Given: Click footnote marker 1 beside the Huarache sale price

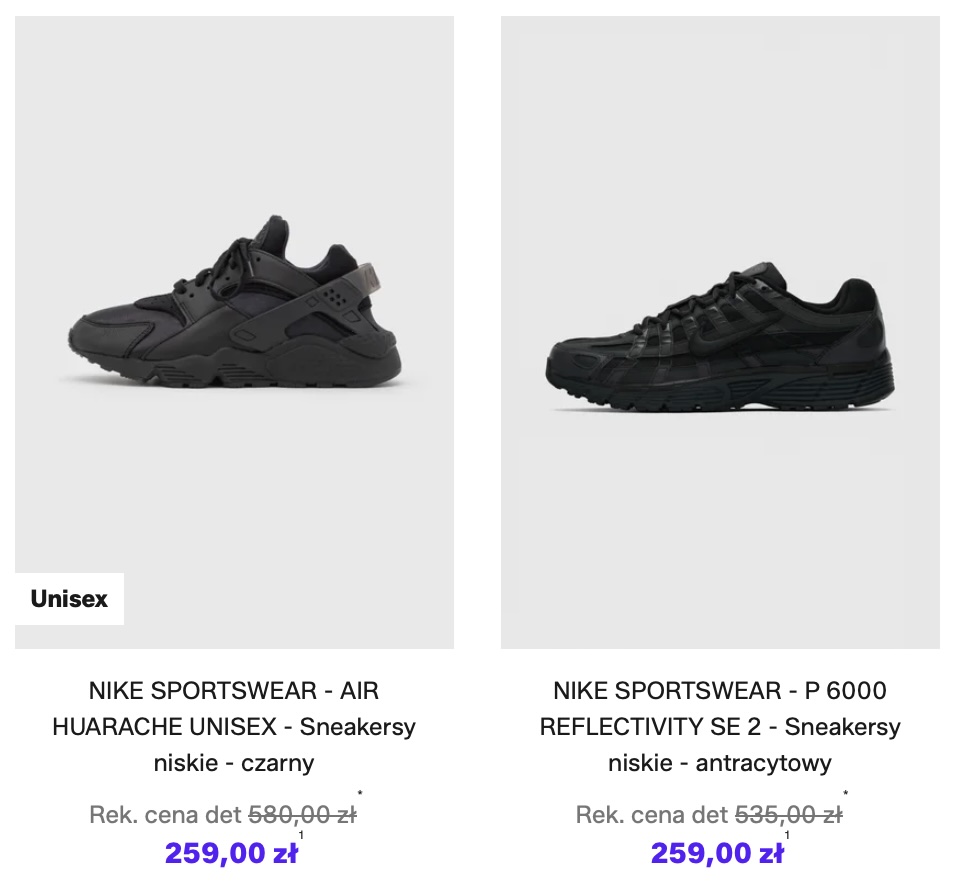Looking at the screenshot, I should (x=301, y=835).
